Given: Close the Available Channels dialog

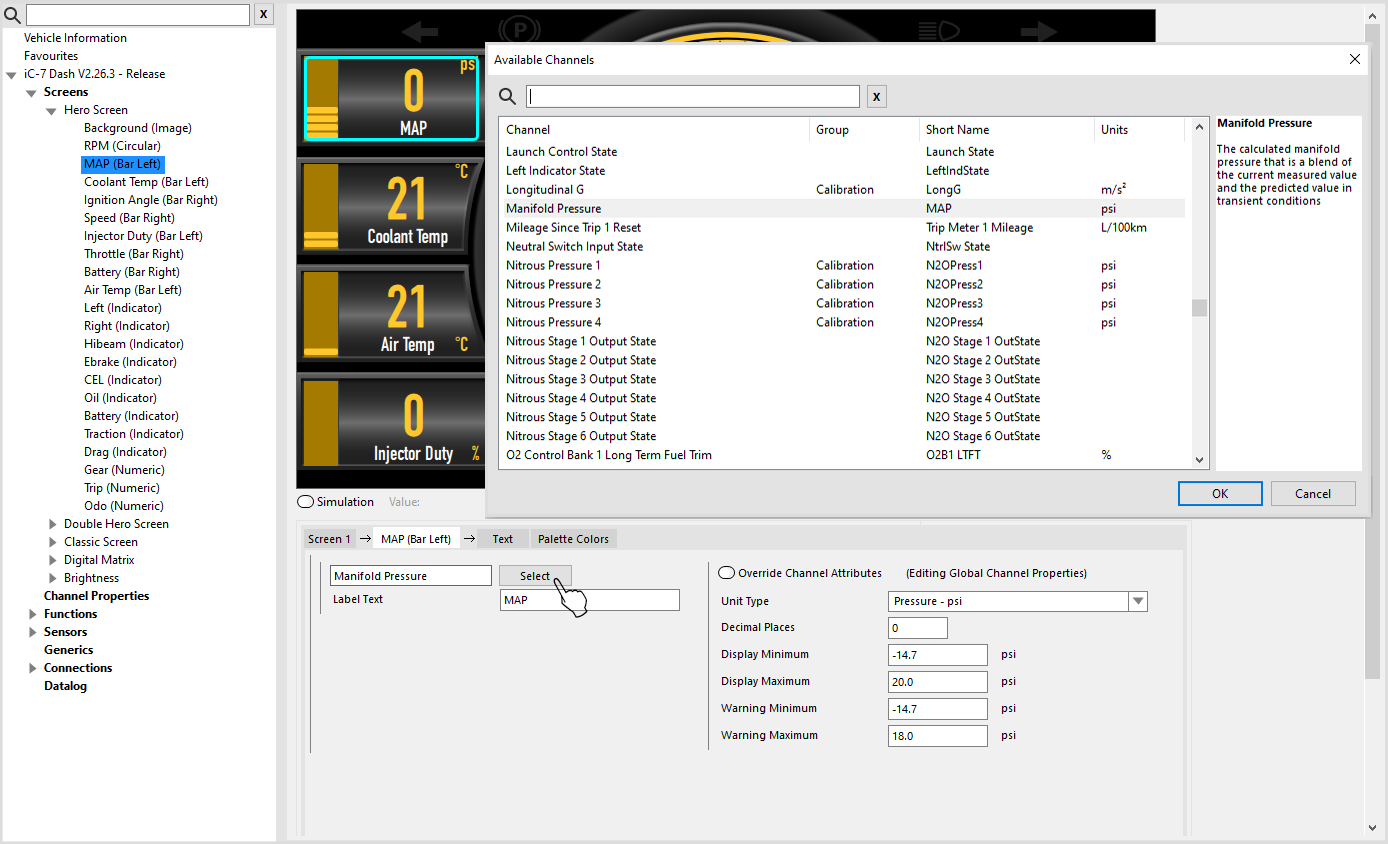Looking at the screenshot, I should point(1355,59).
